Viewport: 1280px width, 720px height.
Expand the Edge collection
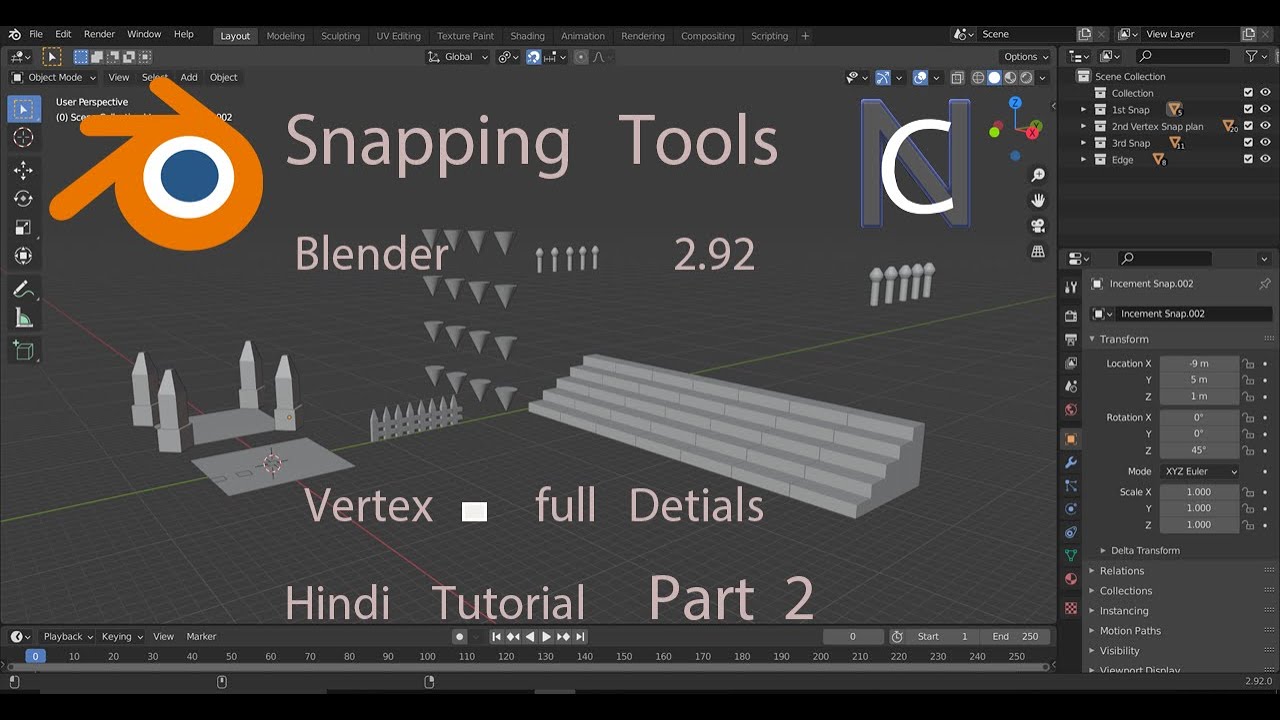pyautogui.click(x=1083, y=160)
